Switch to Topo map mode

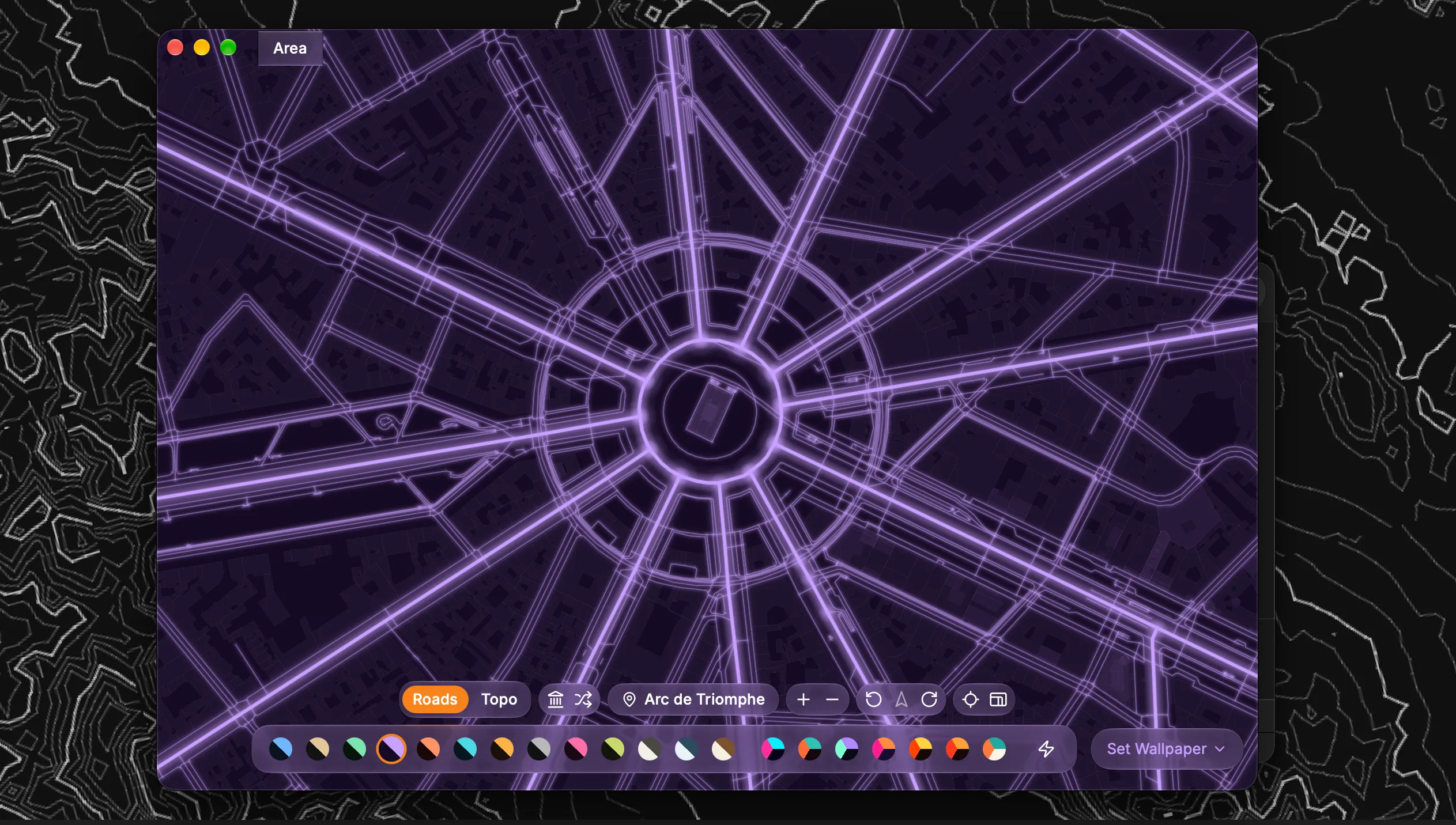pos(499,699)
